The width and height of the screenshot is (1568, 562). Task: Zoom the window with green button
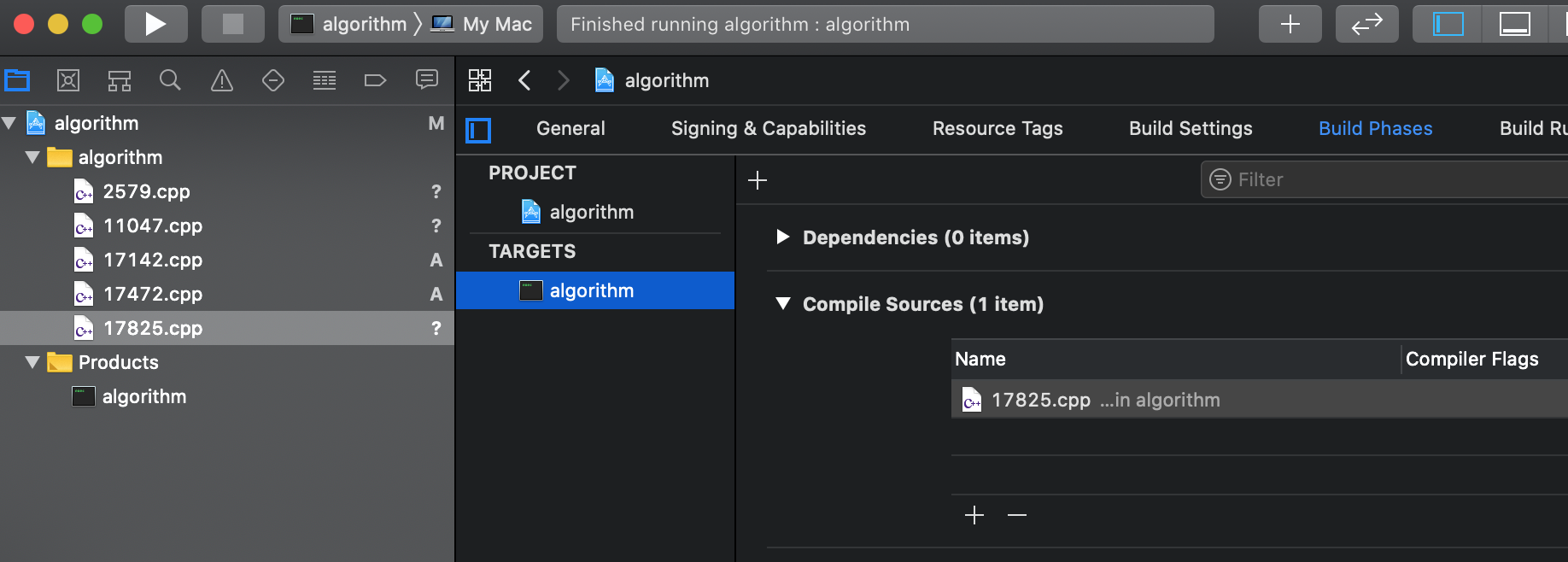[x=92, y=24]
